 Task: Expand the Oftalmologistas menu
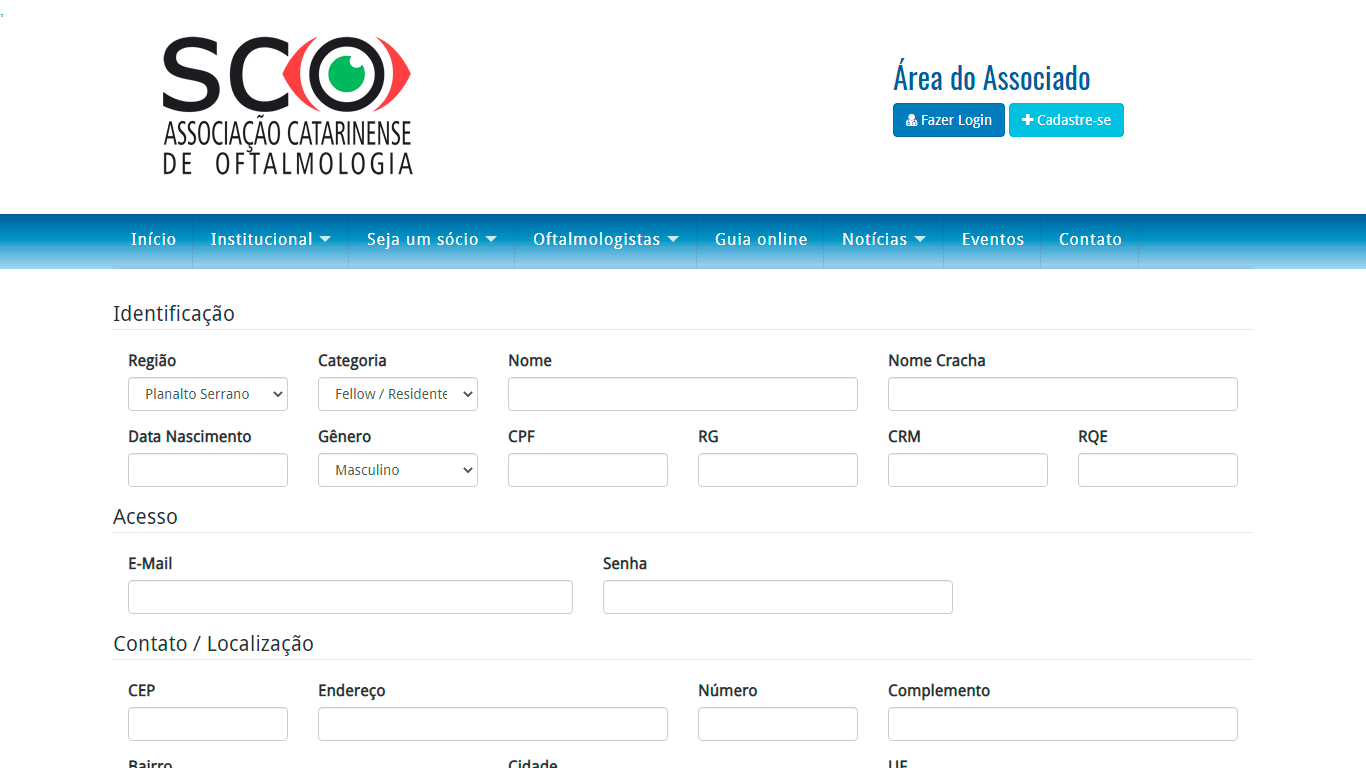[605, 240]
